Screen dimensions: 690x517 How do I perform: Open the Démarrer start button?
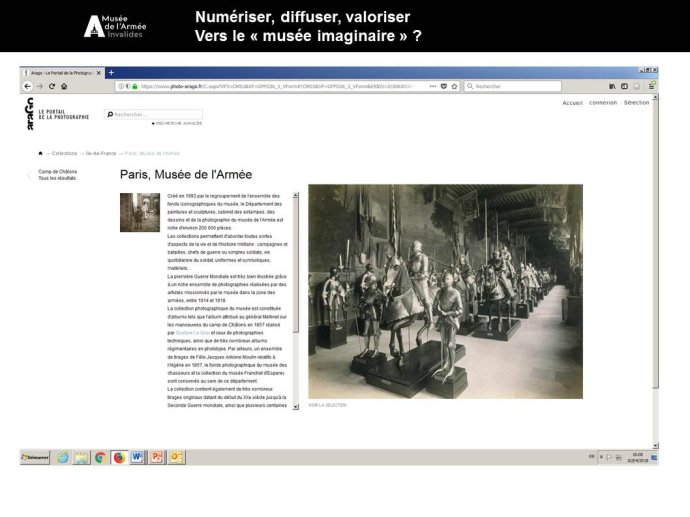tap(35, 457)
